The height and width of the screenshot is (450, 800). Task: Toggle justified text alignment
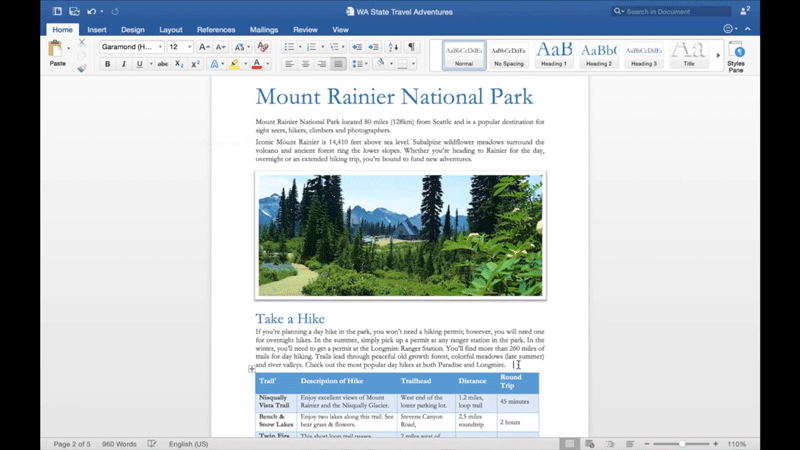tap(339, 64)
